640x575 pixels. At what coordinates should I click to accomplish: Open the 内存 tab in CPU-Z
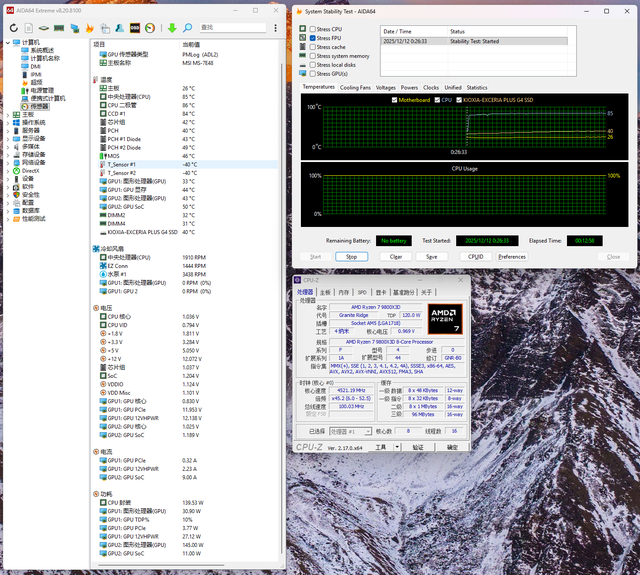pyautogui.click(x=345, y=291)
